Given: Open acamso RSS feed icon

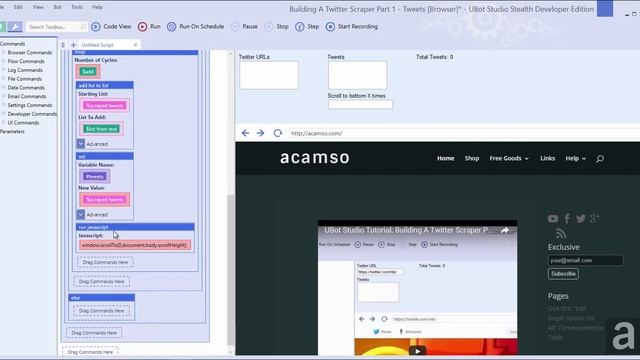Looking at the screenshot, I should pyautogui.click(x=561, y=234).
